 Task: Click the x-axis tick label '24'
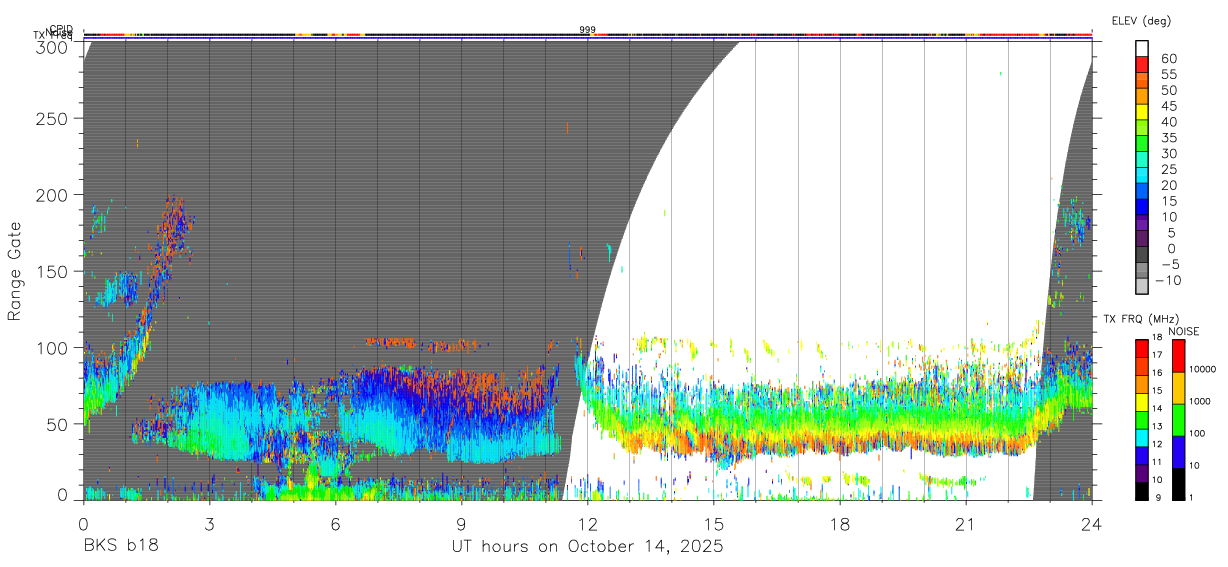(1092, 523)
